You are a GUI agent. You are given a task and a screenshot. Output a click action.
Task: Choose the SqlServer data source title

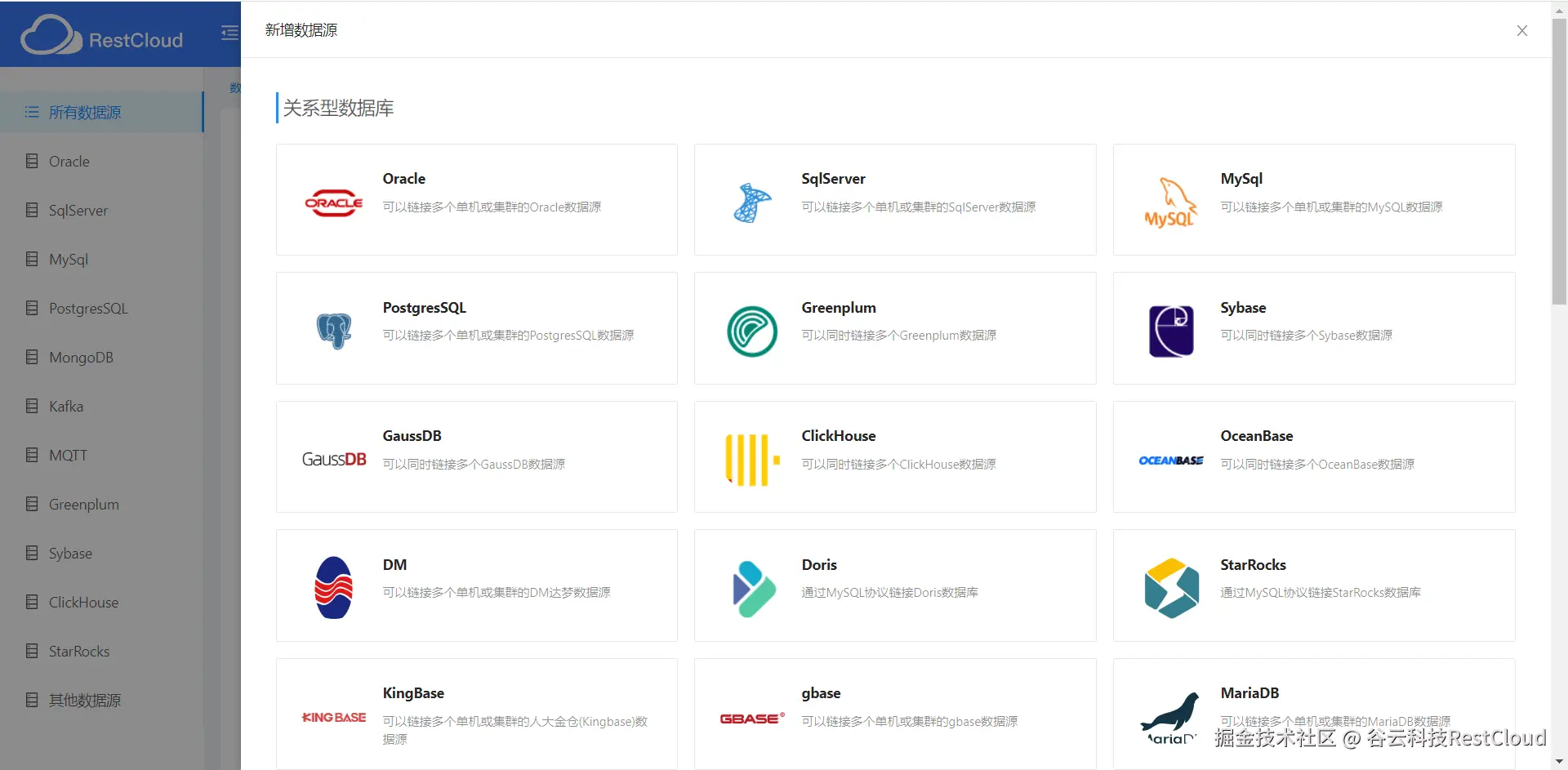tap(833, 179)
